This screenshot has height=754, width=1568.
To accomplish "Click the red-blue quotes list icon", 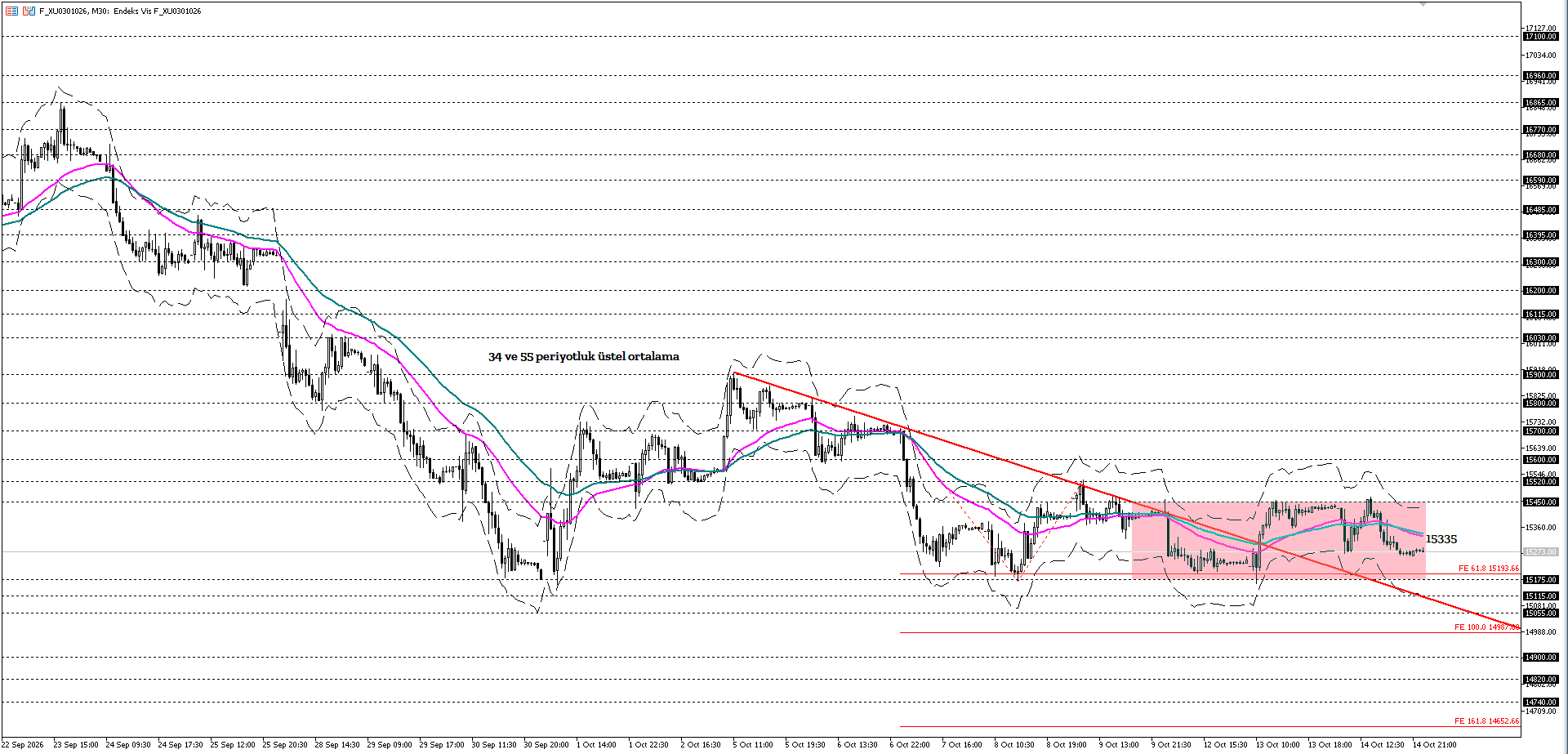I will coord(11,11).
